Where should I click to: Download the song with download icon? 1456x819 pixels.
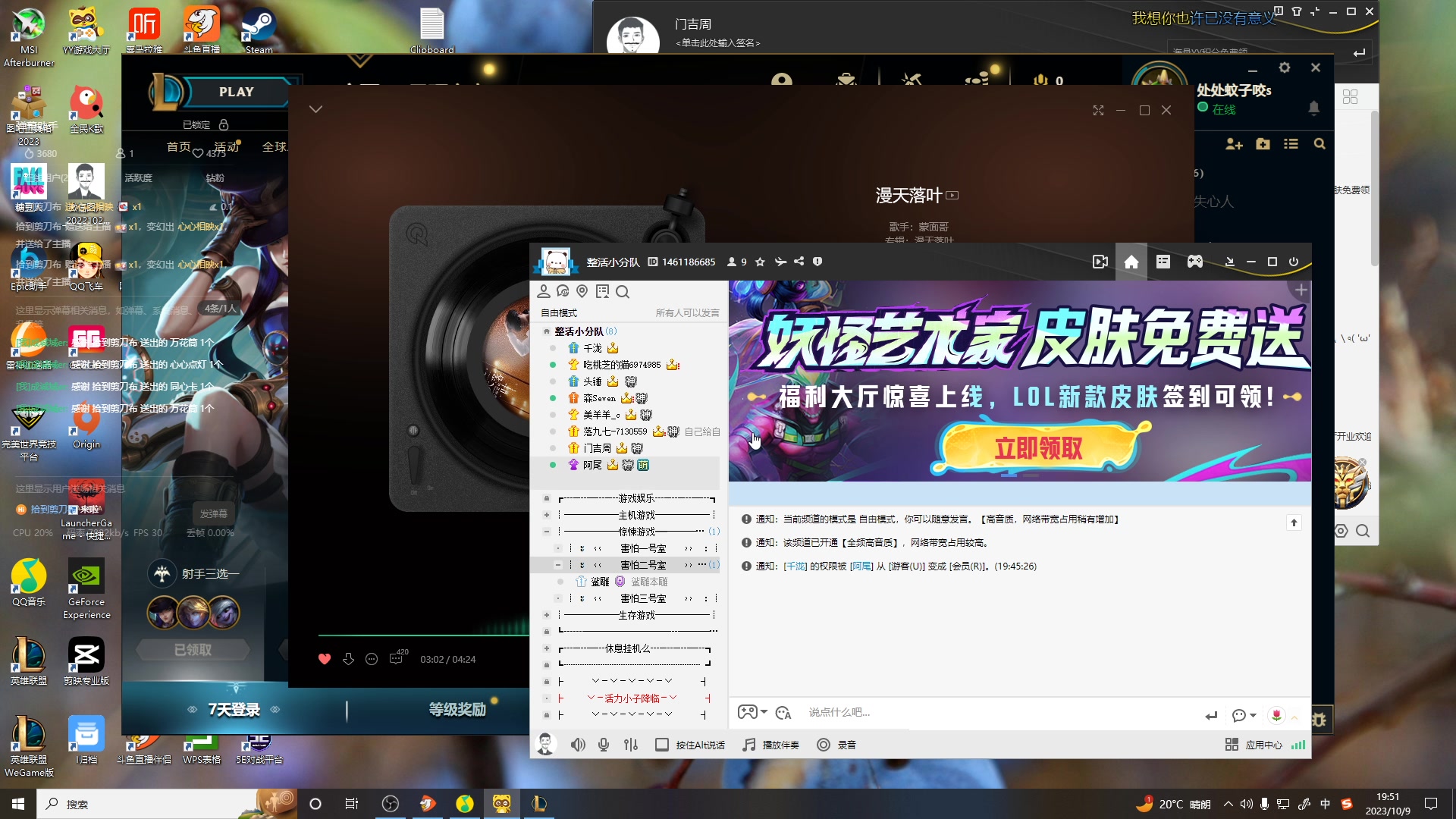348,659
